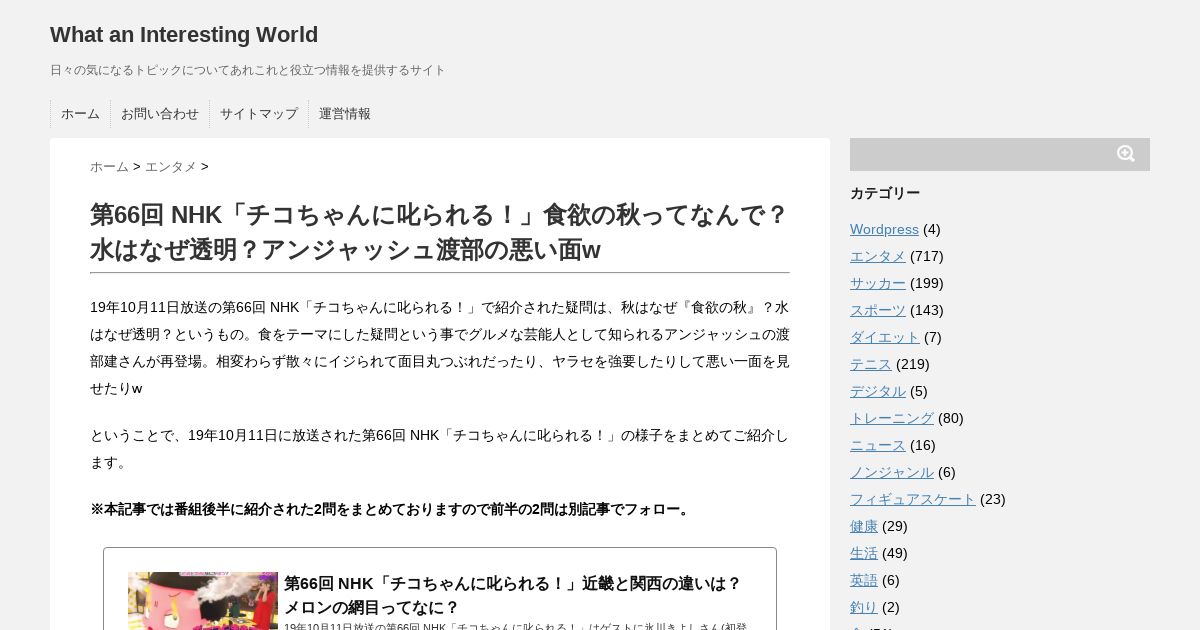
Task: Go to the ホーム navigation menu item
Action: [x=80, y=114]
